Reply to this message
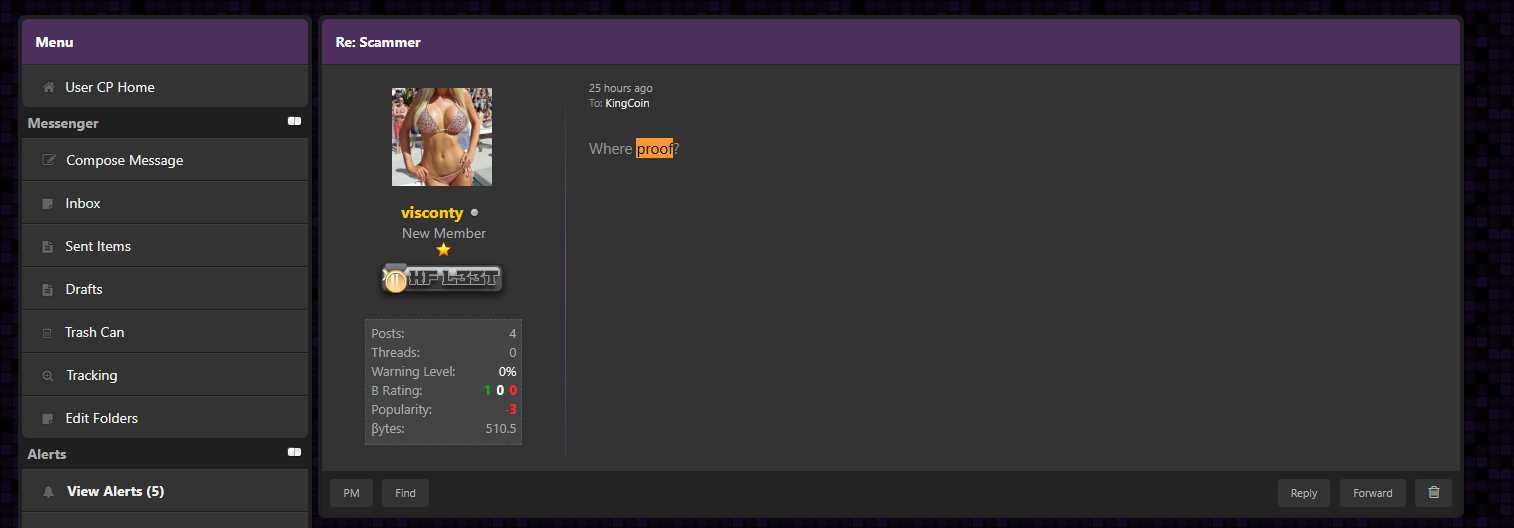The width and height of the screenshot is (1514, 528). [x=1304, y=493]
